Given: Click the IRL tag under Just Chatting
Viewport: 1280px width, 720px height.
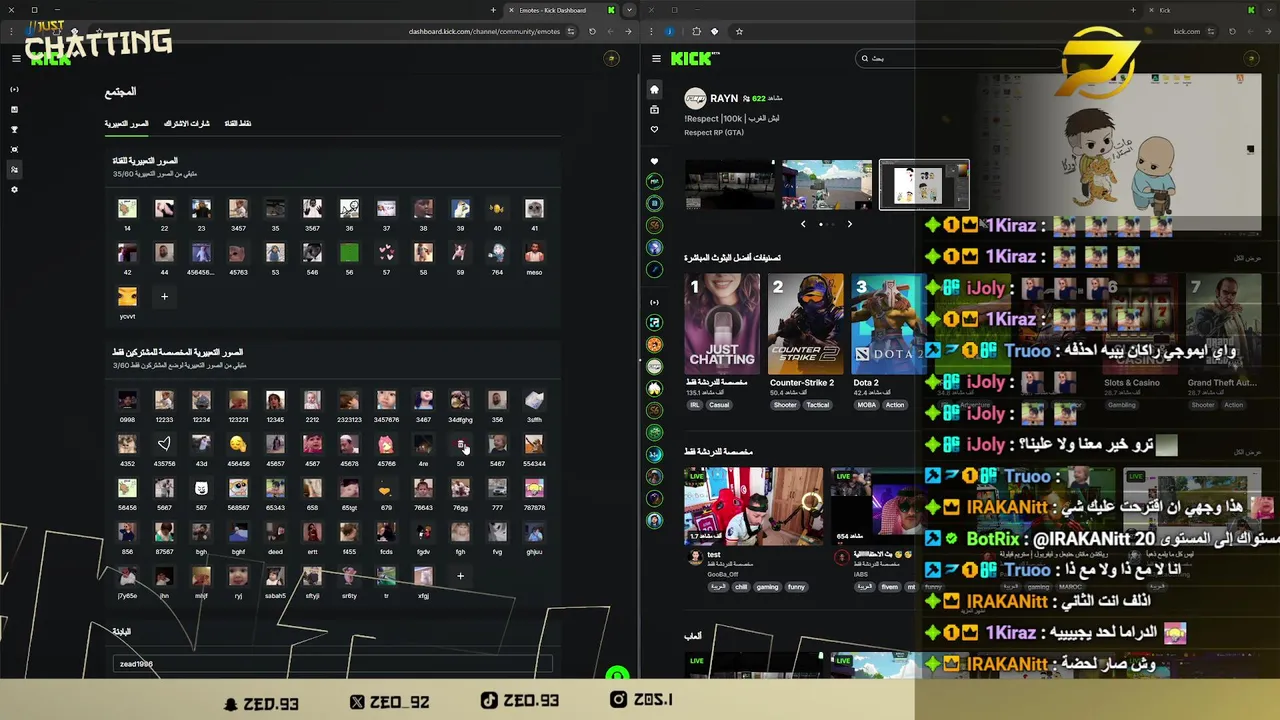Looking at the screenshot, I should [694, 405].
